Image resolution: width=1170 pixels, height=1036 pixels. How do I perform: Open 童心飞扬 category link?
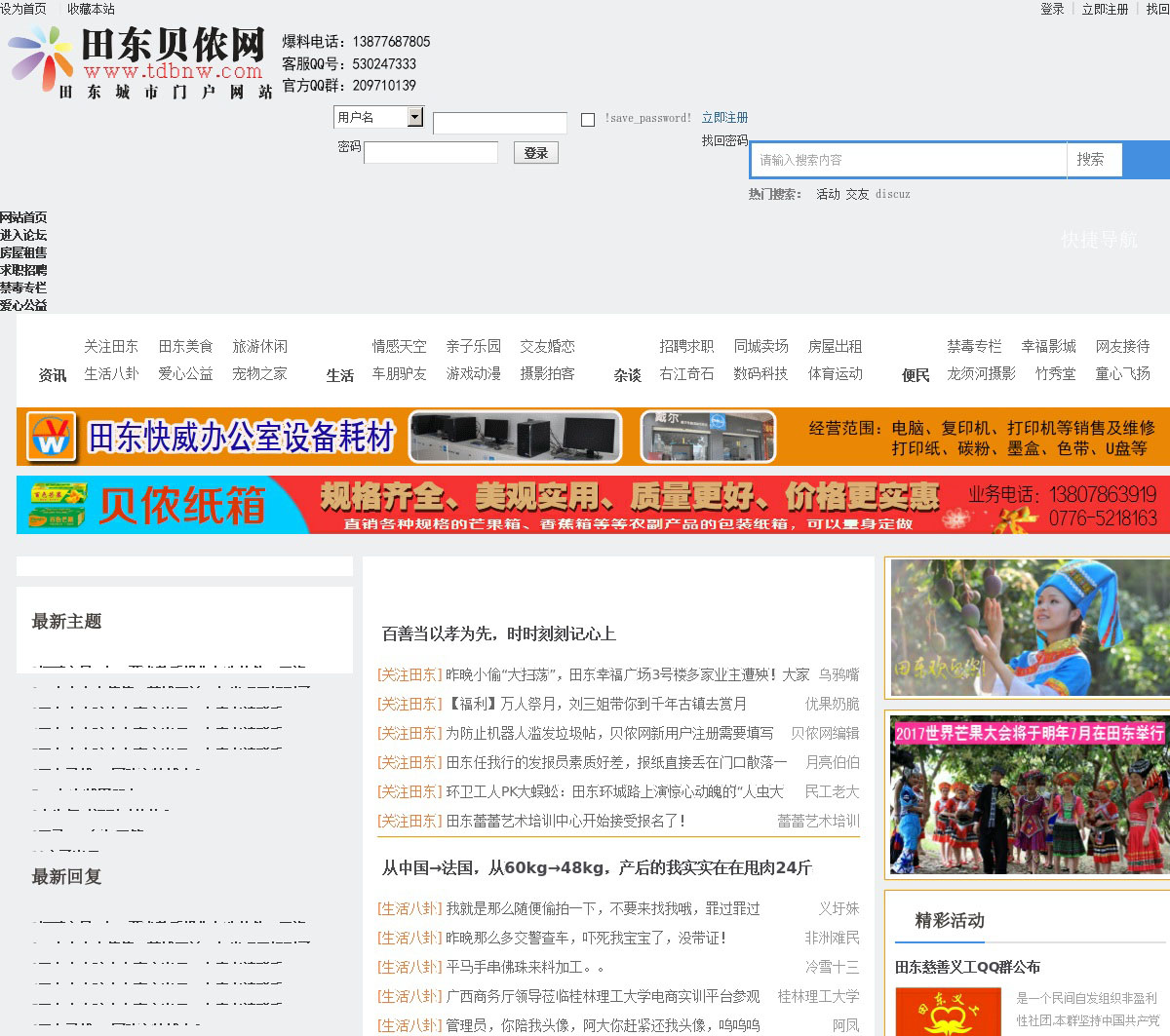(1122, 373)
